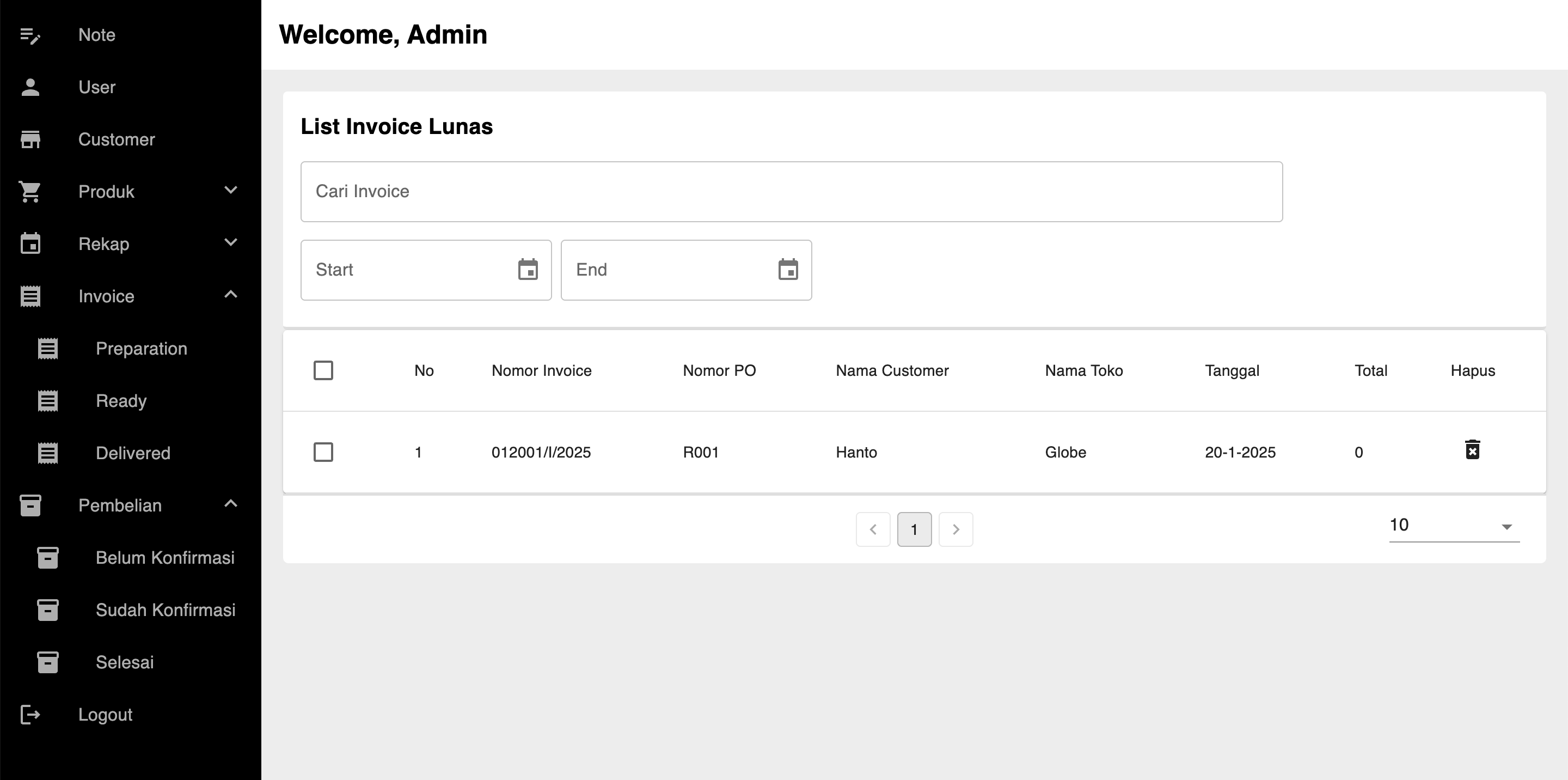Toggle the select-all checkbox in table header
Screen dimensions: 1568x780
click(x=323, y=370)
